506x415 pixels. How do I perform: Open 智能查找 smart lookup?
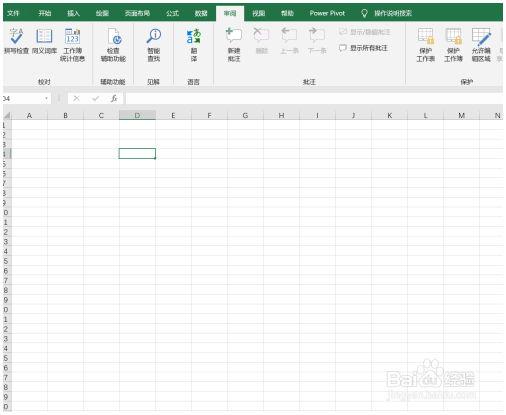[154, 45]
